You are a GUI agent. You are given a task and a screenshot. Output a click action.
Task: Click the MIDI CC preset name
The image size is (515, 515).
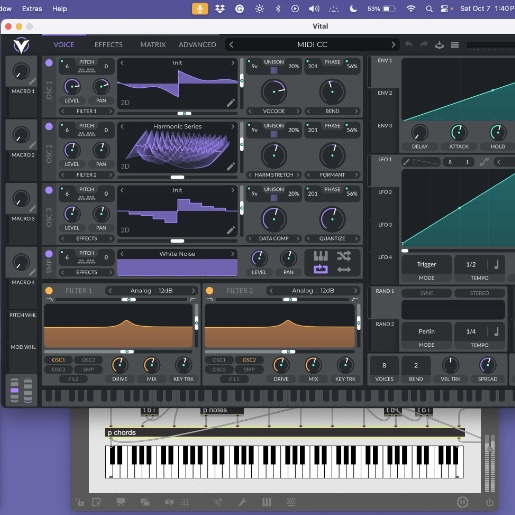point(312,45)
